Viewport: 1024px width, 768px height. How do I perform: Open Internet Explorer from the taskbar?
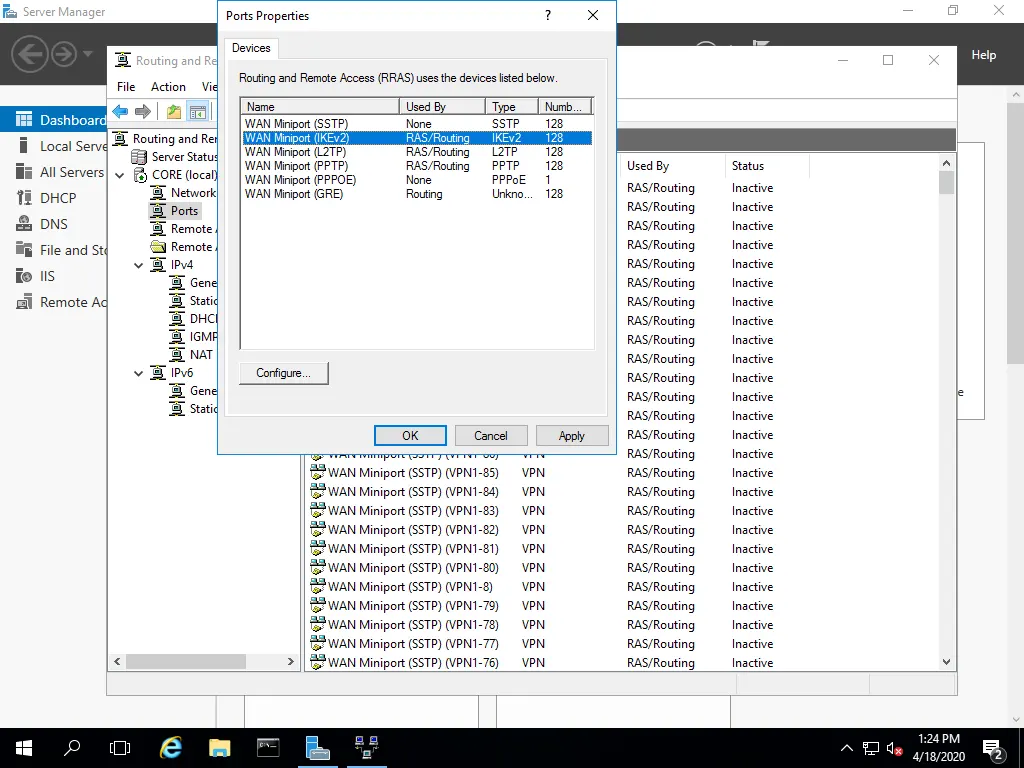(x=171, y=747)
